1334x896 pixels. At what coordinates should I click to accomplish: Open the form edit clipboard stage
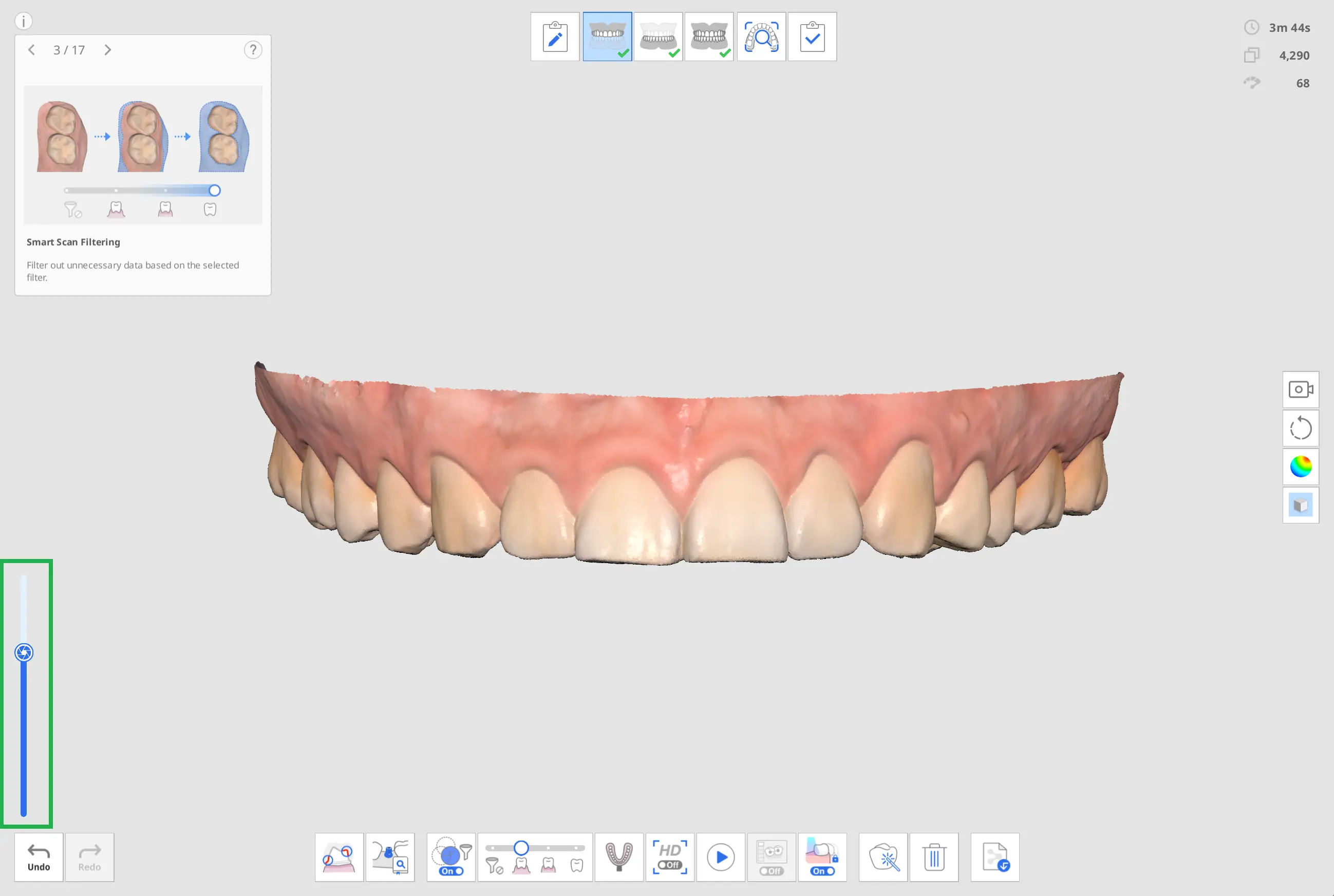pyautogui.click(x=555, y=36)
